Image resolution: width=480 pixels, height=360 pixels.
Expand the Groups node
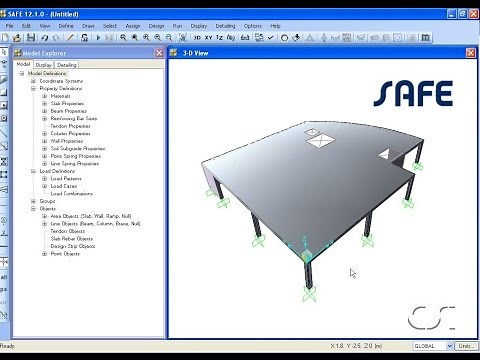coord(33,201)
